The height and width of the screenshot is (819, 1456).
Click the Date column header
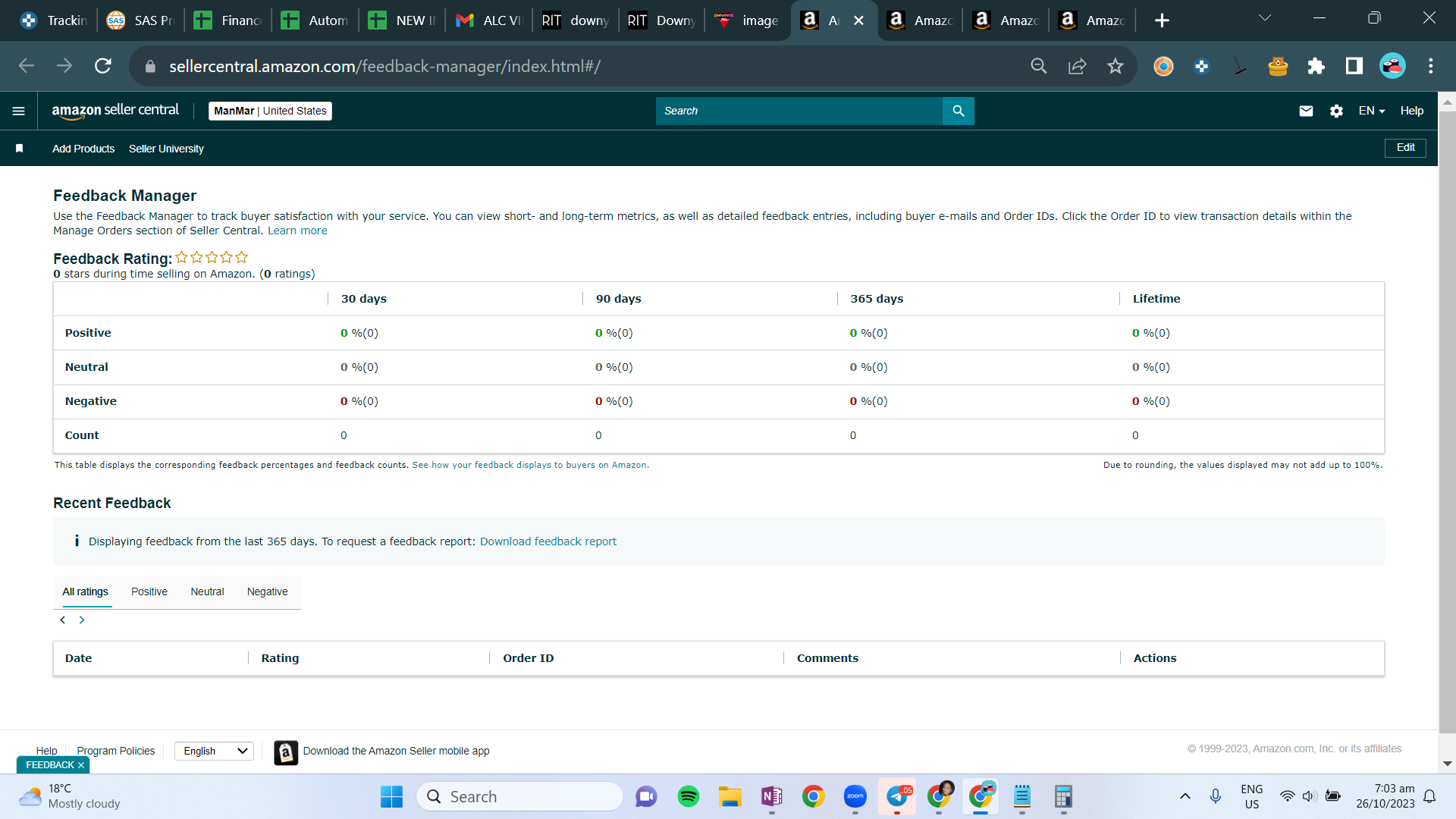[x=78, y=658]
